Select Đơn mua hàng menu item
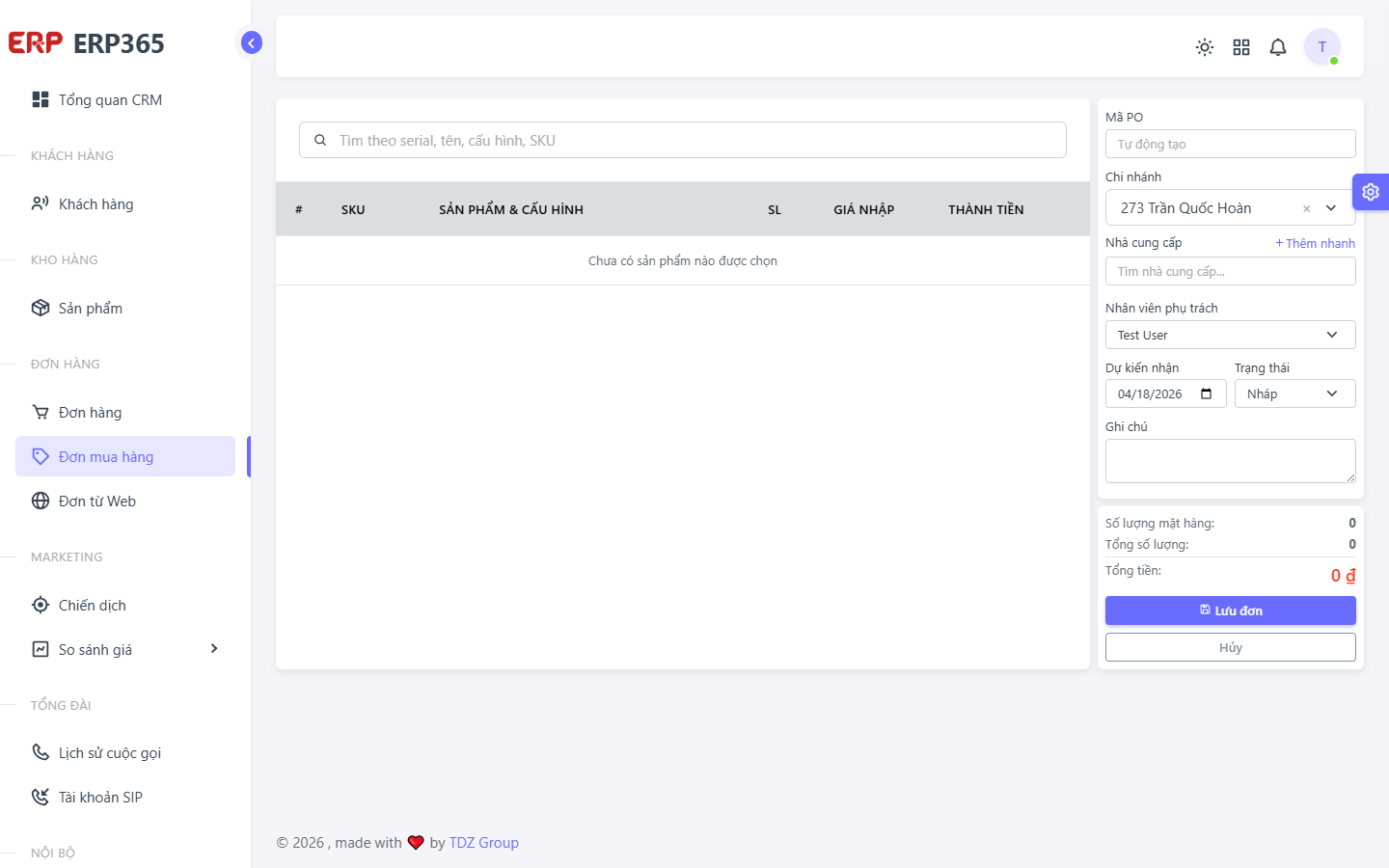The width and height of the screenshot is (1389, 868). [125, 456]
